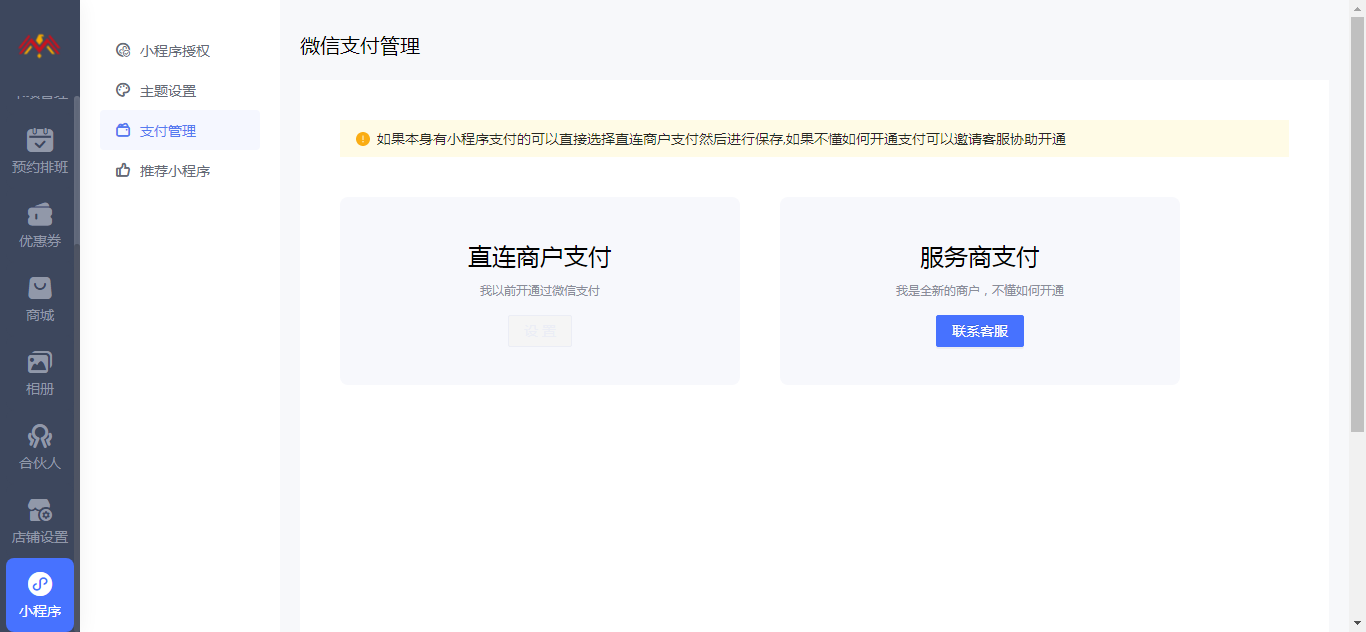Click the text 我是全新的商户，不懂如何开通
This screenshot has width=1366, height=632.
(980, 291)
